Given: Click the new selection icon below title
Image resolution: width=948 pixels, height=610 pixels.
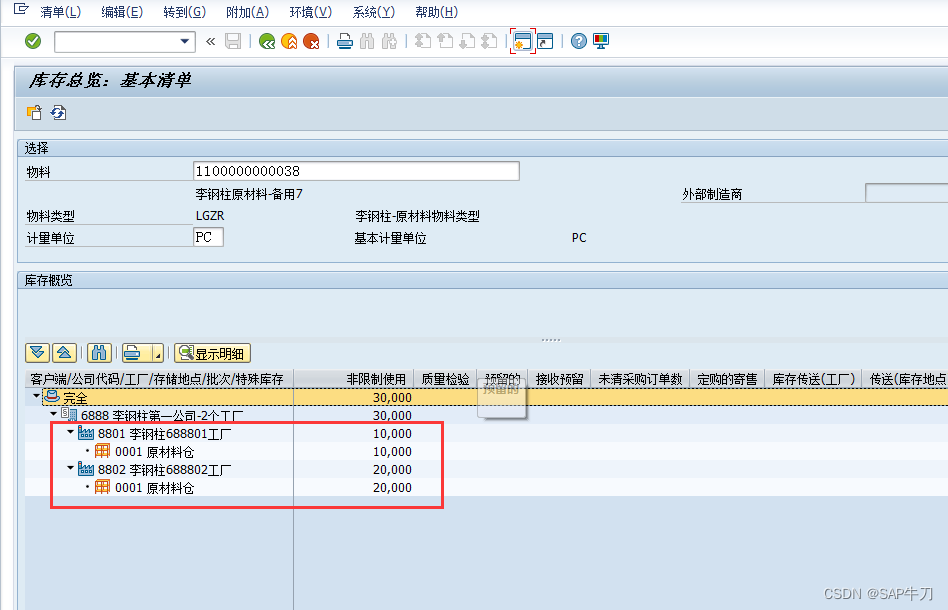Looking at the screenshot, I should pos(34,112).
